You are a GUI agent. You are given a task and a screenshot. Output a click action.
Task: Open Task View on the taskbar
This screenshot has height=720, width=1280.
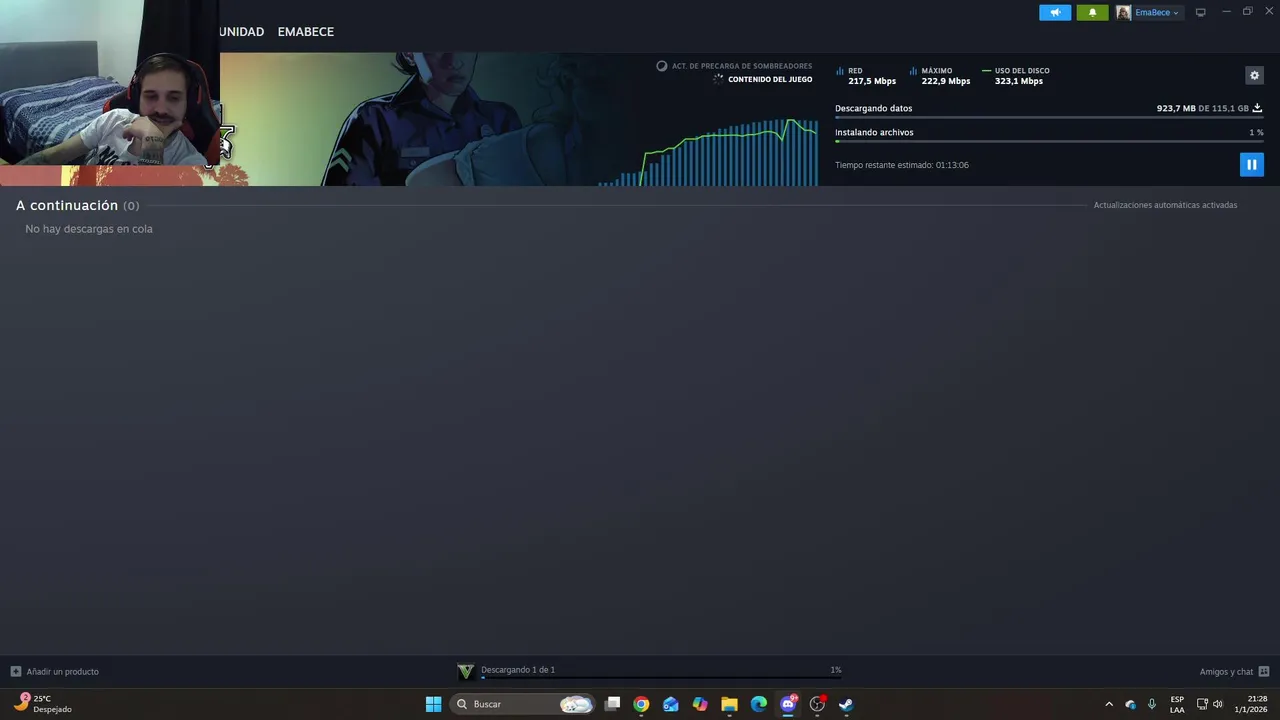click(612, 704)
